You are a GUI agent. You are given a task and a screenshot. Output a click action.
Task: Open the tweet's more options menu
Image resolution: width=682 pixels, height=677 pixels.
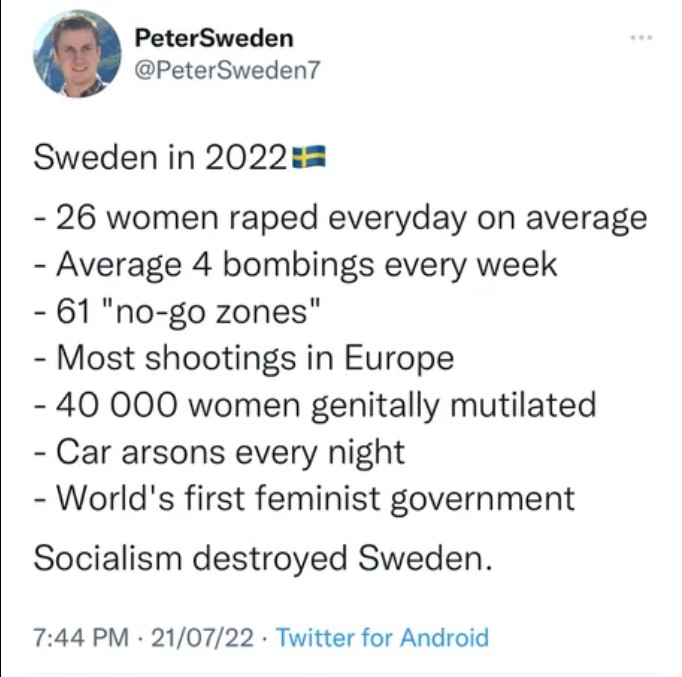[639, 40]
